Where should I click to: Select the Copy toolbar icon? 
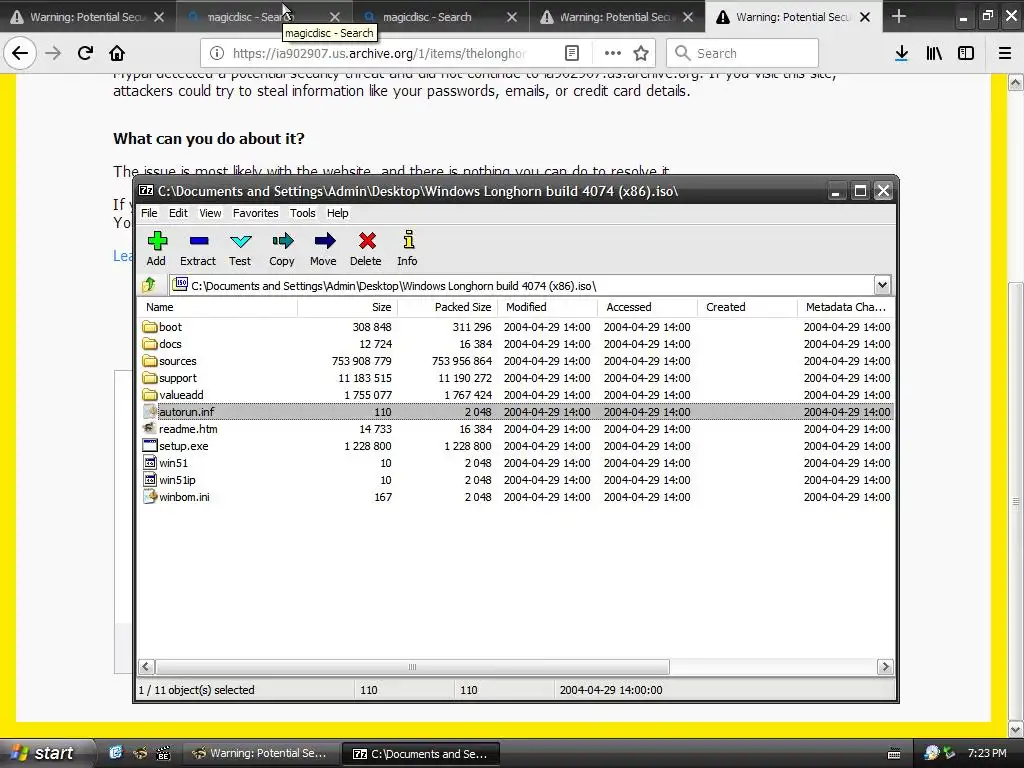pyautogui.click(x=282, y=241)
